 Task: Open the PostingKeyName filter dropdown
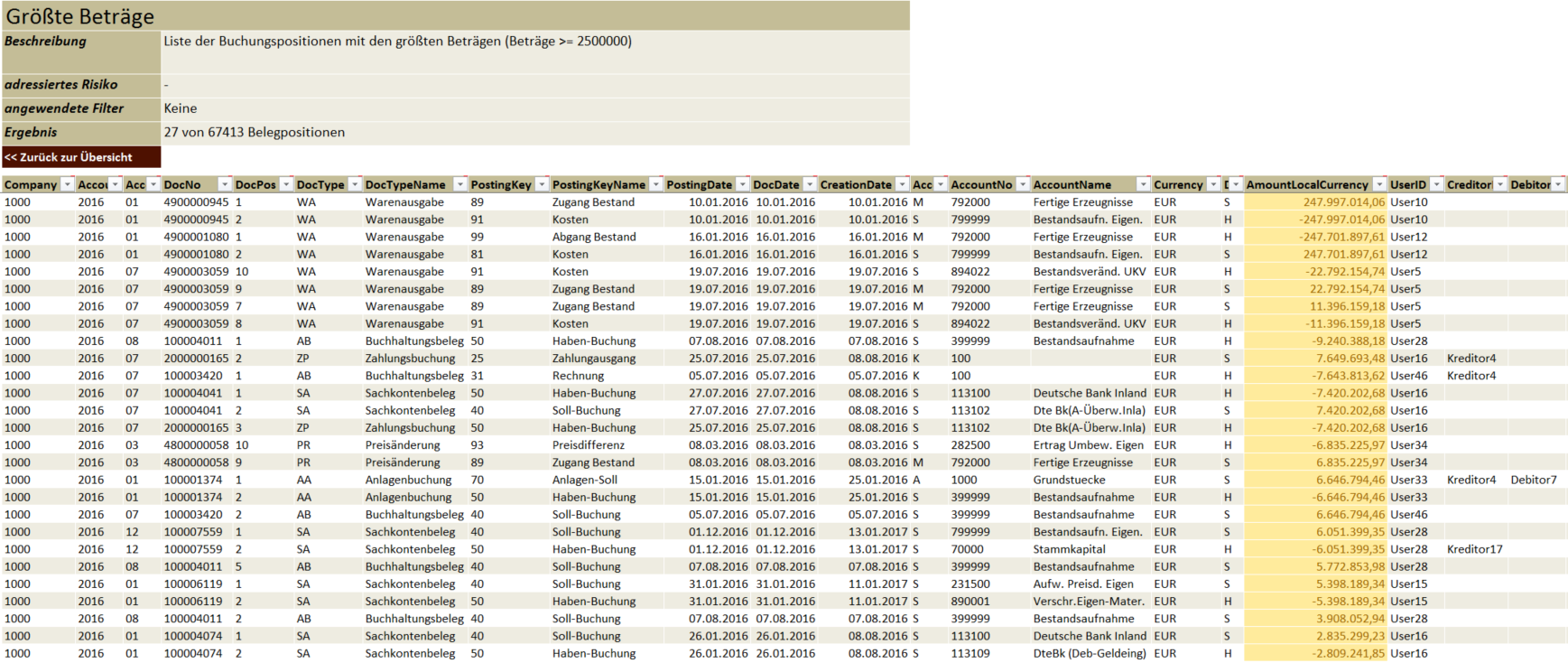coord(655,184)
